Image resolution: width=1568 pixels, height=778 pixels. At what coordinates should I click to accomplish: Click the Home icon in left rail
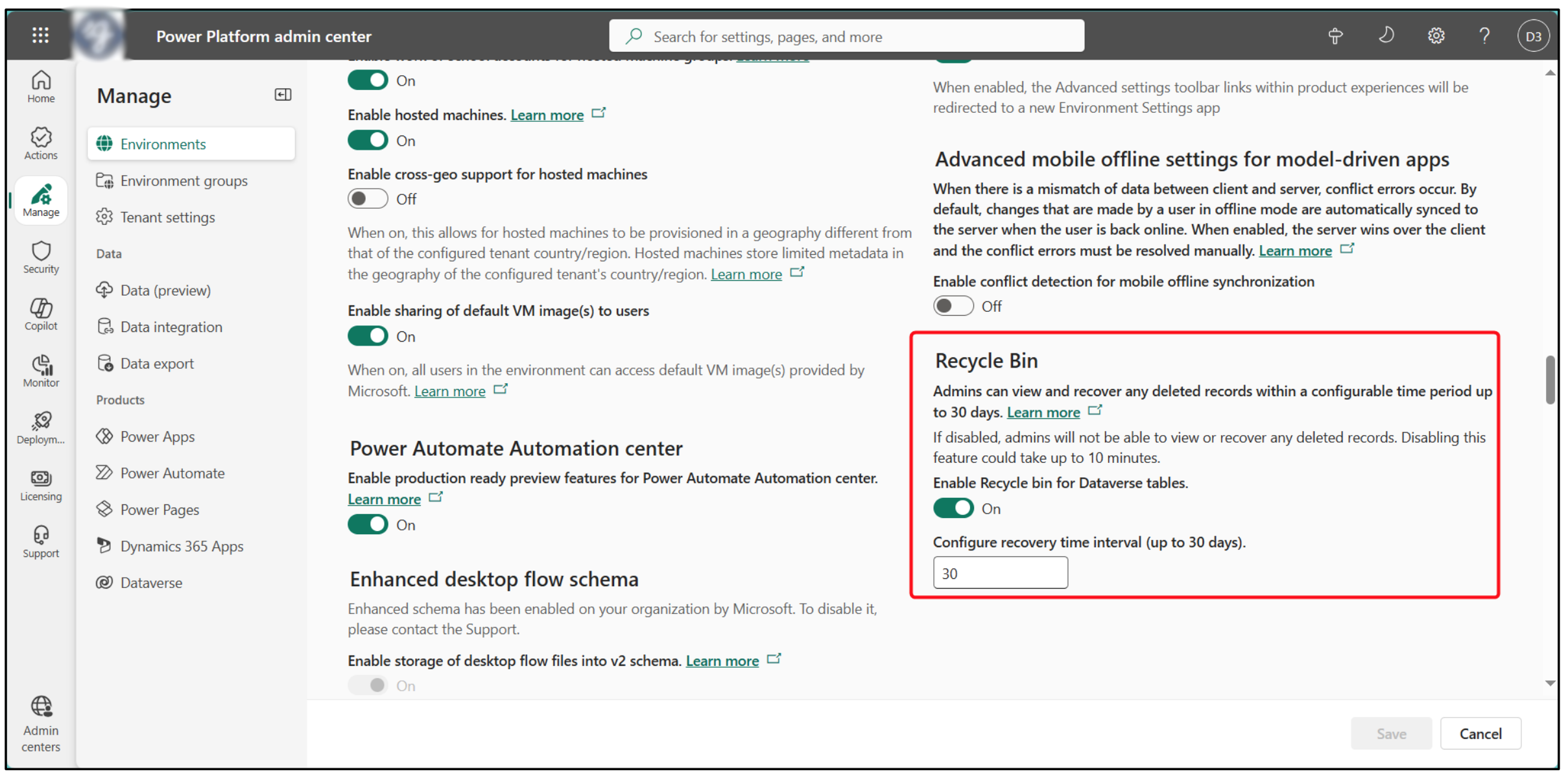coord(41,86)
